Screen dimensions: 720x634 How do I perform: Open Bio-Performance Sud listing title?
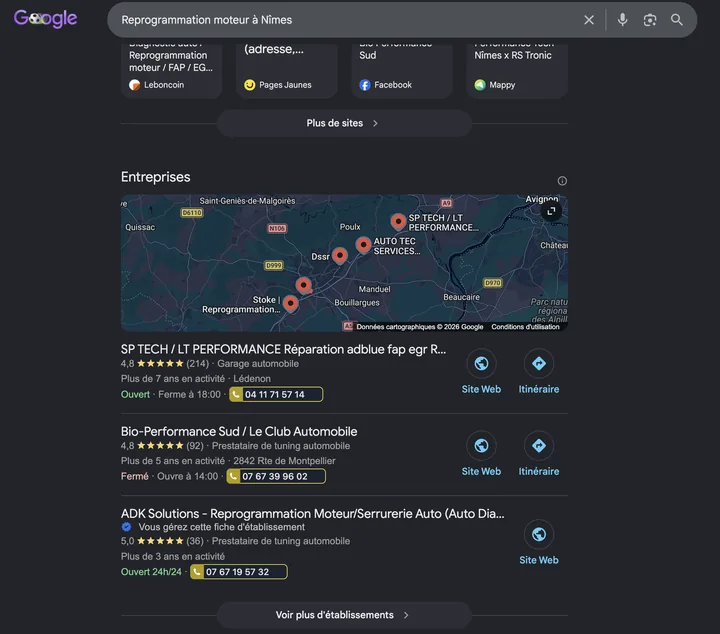239,432
